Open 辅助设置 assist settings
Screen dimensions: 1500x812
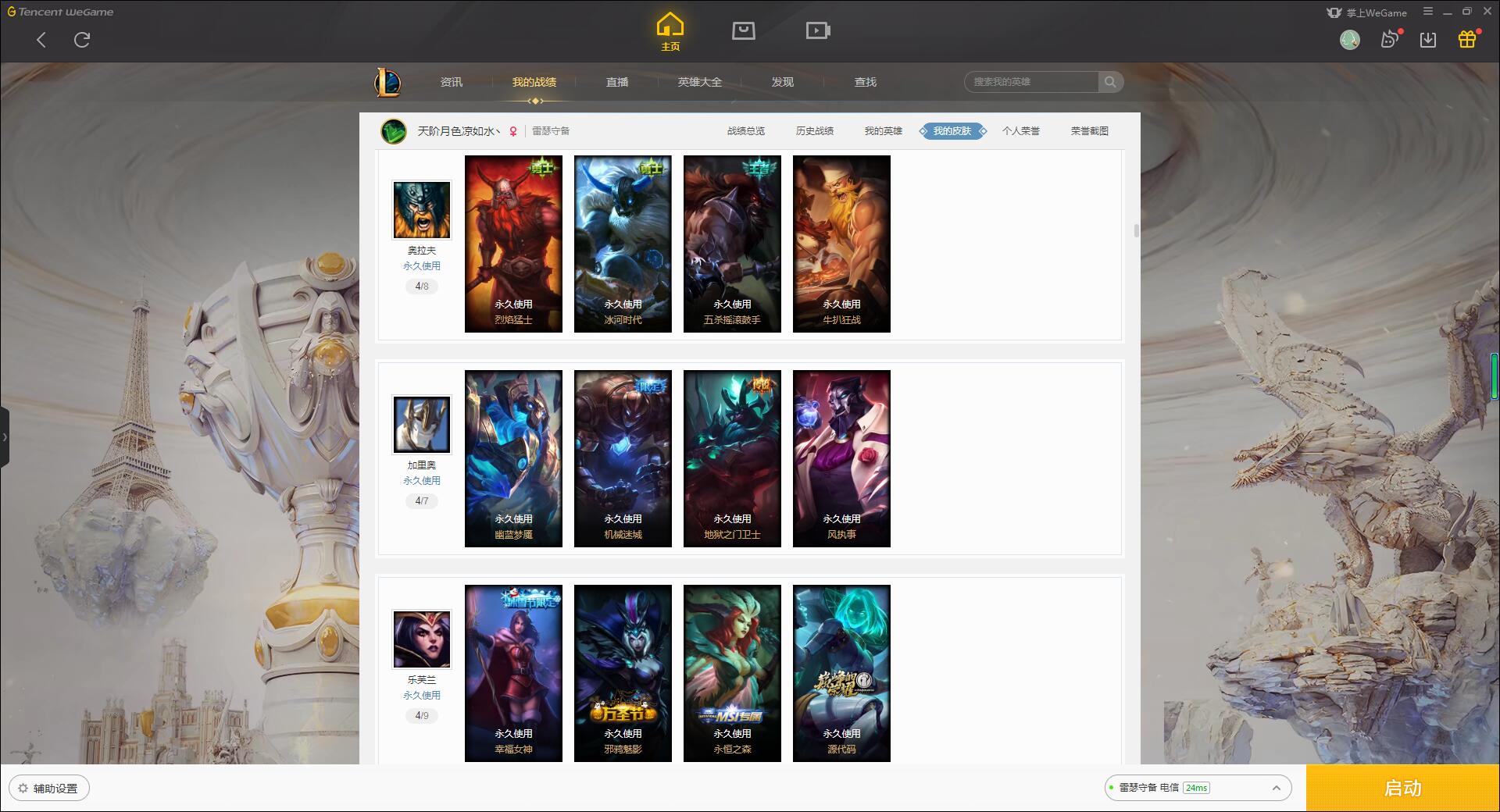[x=49, y=789]
